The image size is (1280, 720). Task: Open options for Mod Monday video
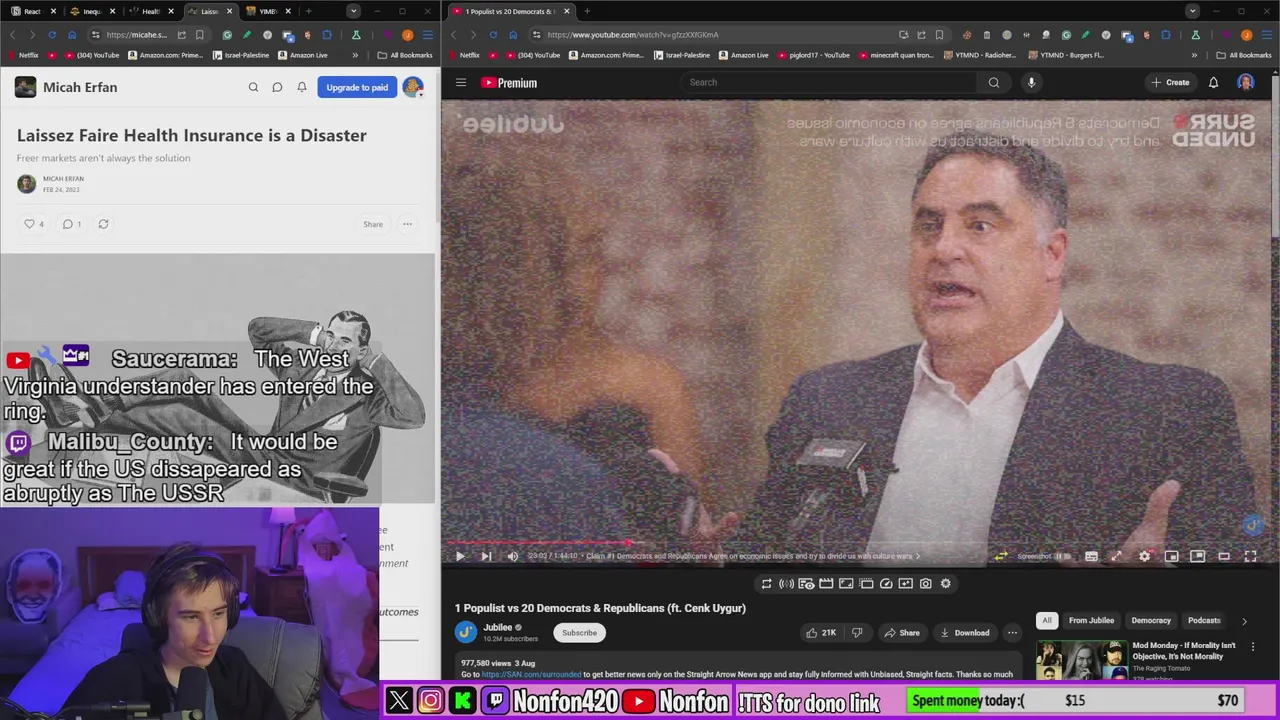pos(1252,647)
